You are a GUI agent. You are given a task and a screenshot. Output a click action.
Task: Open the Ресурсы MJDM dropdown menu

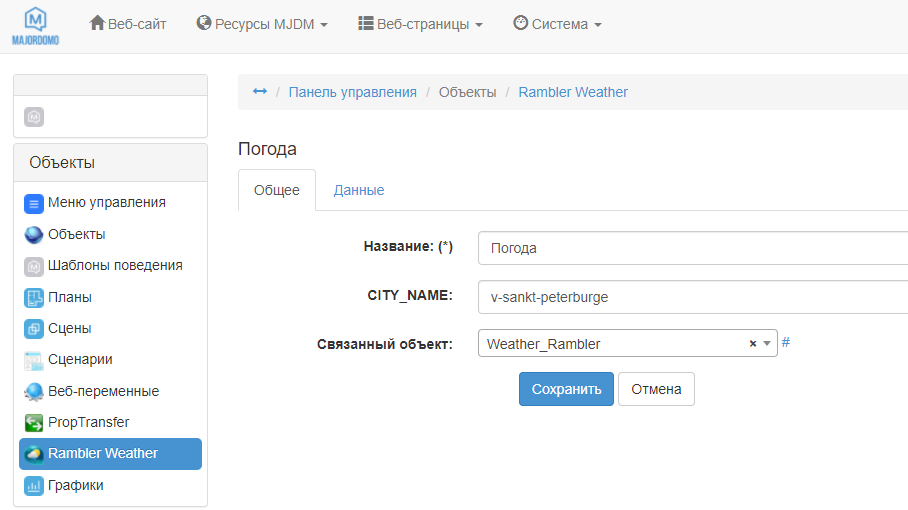coord(262,24)
